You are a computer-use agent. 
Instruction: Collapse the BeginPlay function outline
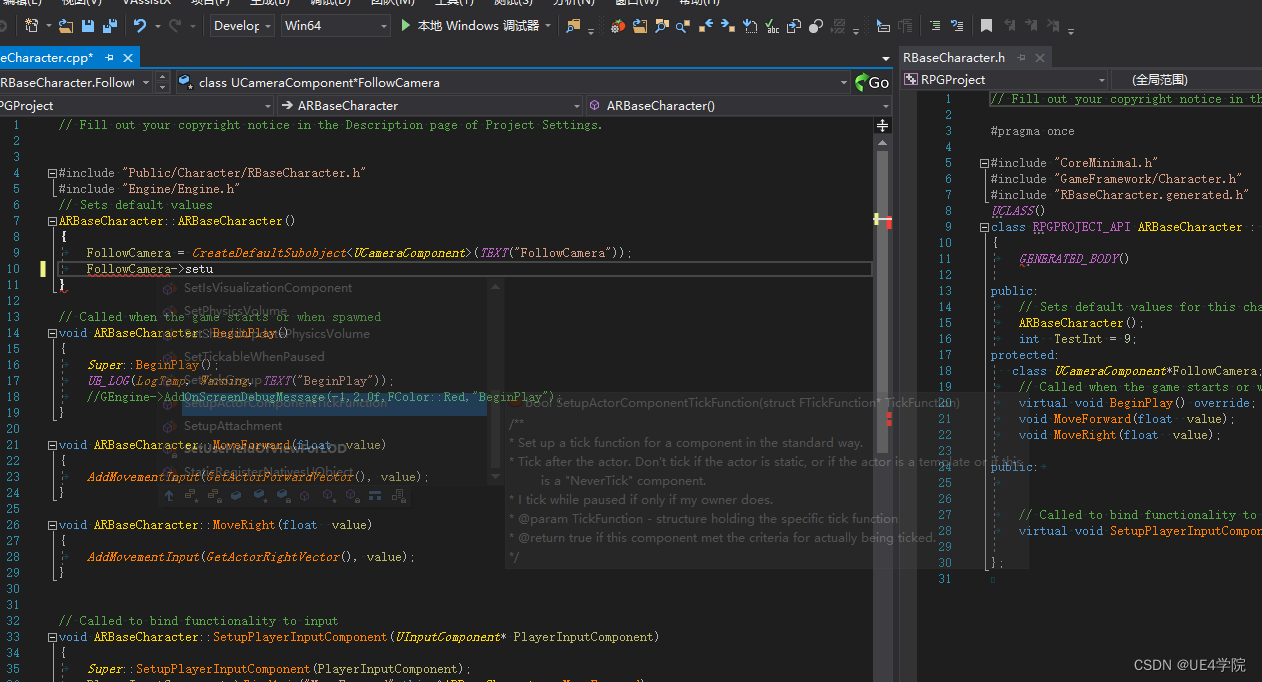pyautogui.click(x=52, y=333)
